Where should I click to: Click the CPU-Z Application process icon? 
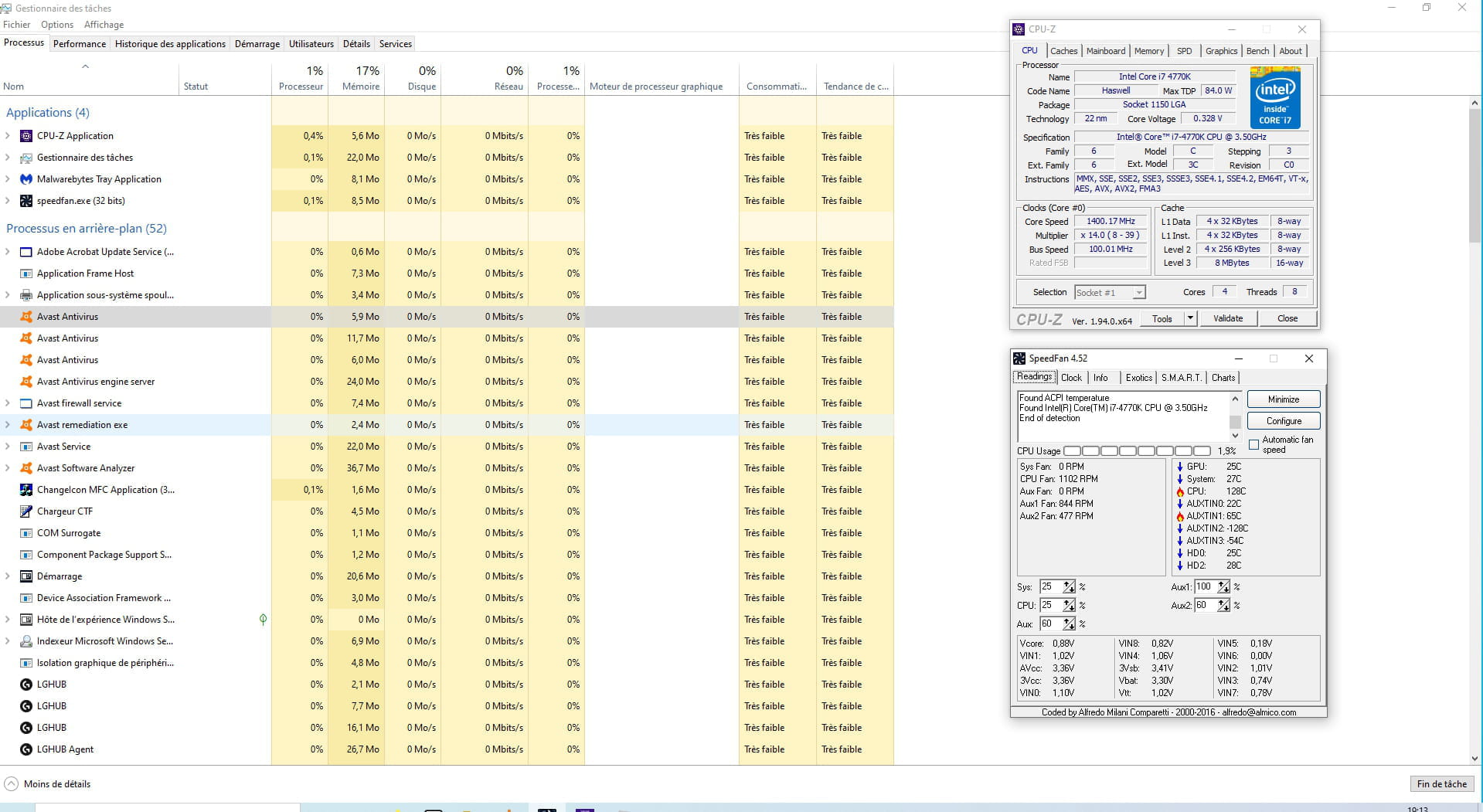26,136
